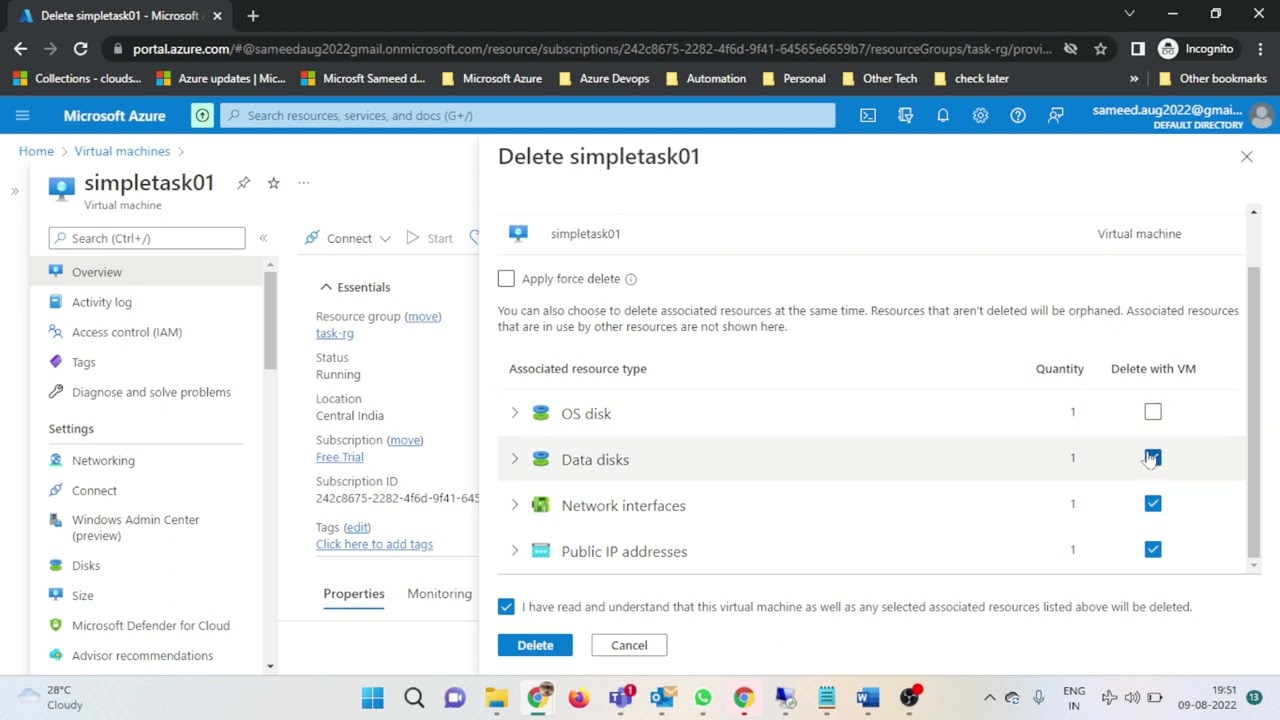This screenshot has height=720, width=1280.
Task: Click the resource menu Search (Ctrl+/) field
Action: (x=147, y=238)
